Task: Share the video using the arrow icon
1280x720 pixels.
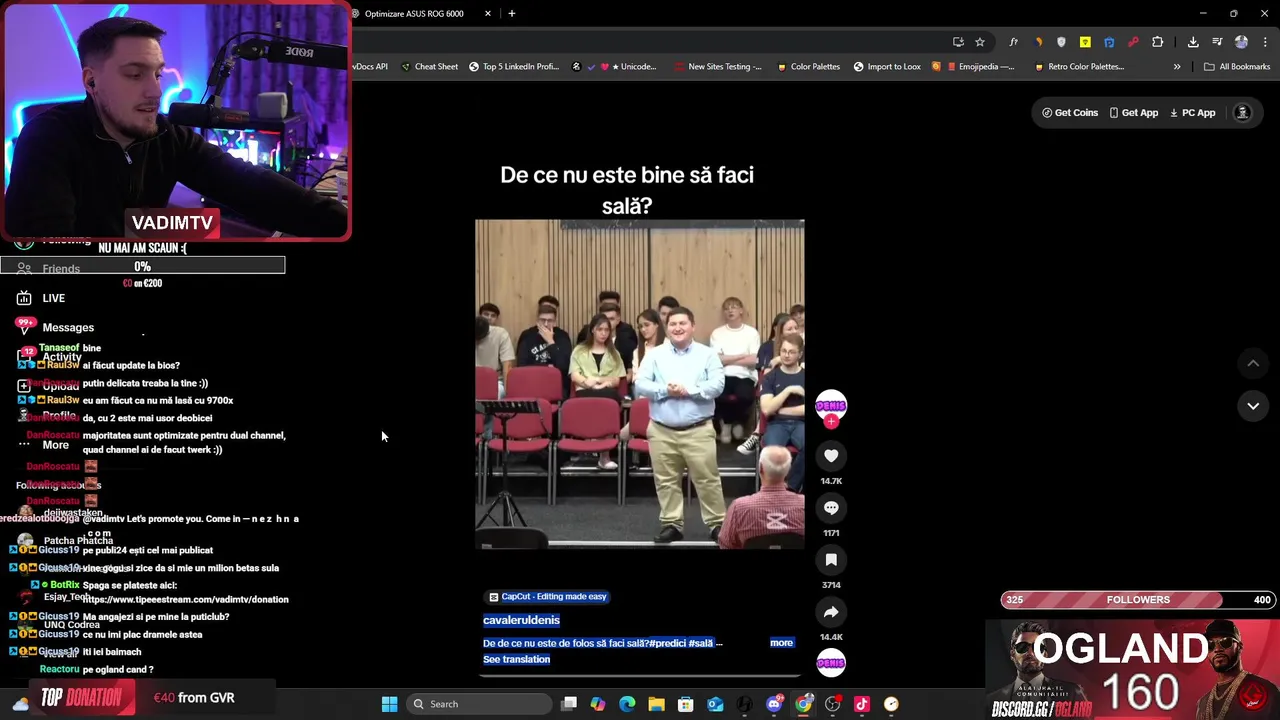Action: (x=831, y=612)
